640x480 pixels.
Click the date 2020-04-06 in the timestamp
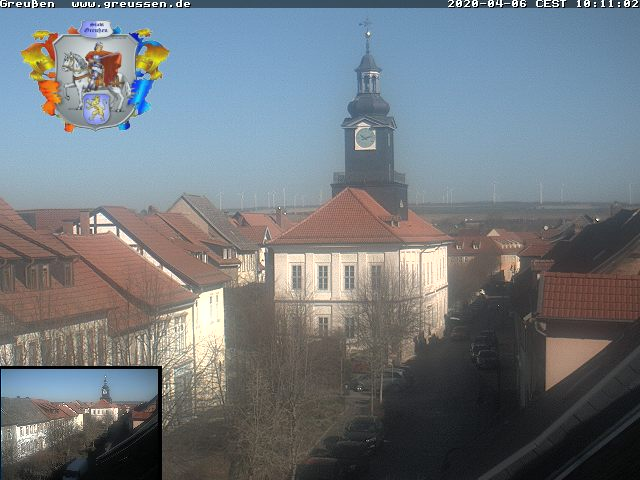tap(488, 4)
